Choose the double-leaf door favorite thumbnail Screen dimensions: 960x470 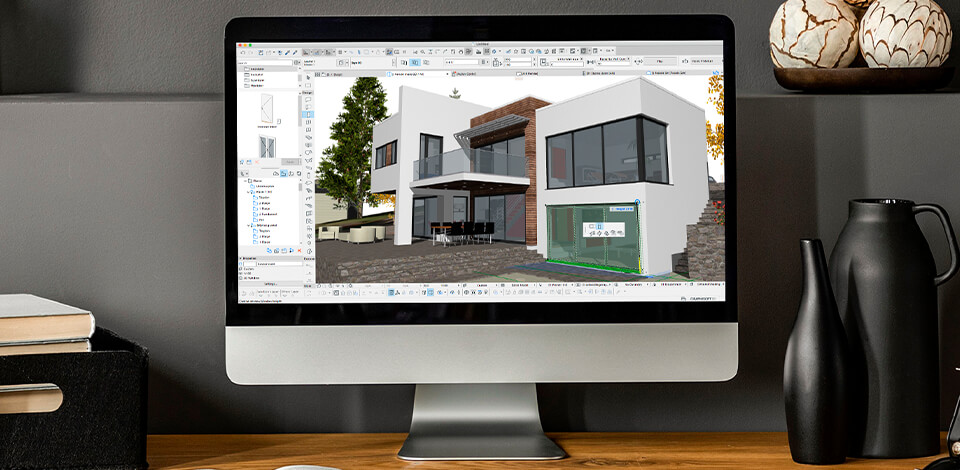[268, 147]
